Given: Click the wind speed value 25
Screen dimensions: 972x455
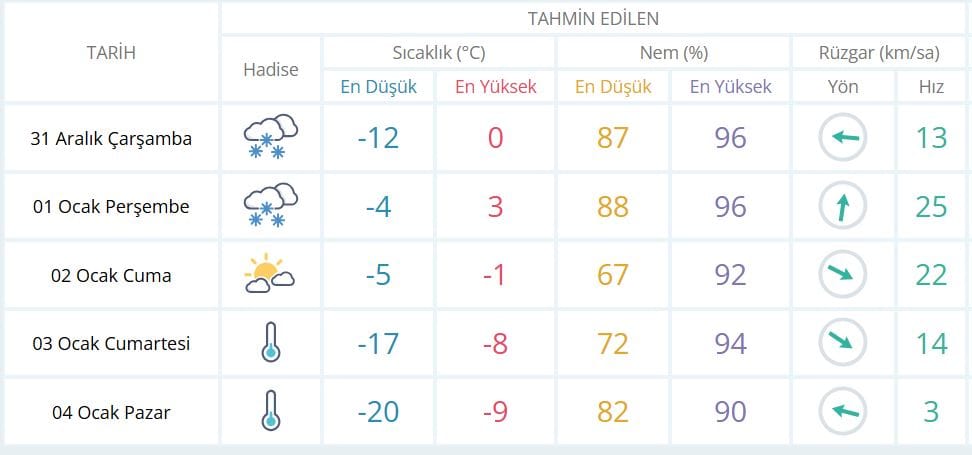Looking at the screenshot, I should [931, 206].
